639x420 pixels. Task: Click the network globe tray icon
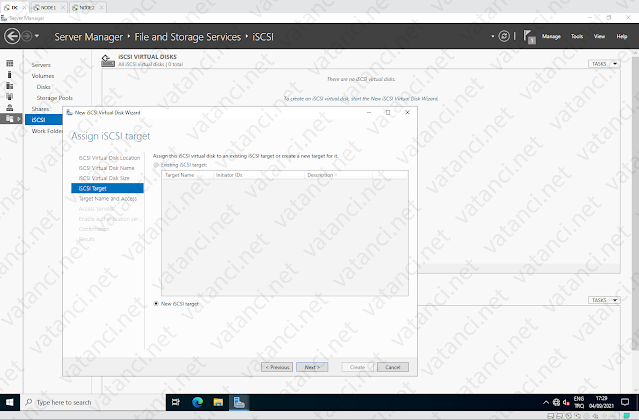[556, 402]
